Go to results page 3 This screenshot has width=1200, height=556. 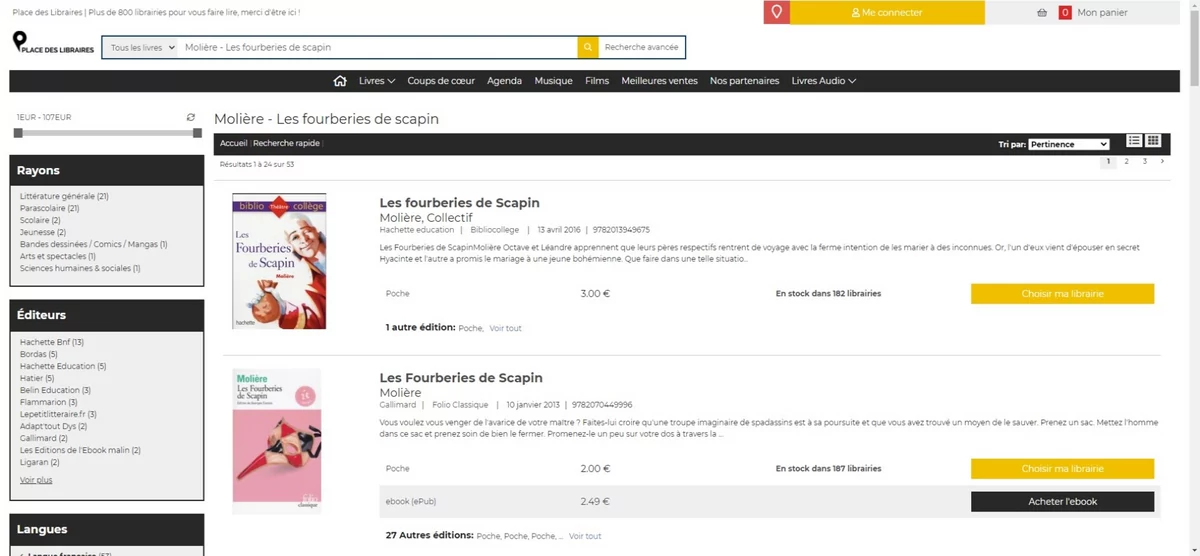(x=1144, y=161)
